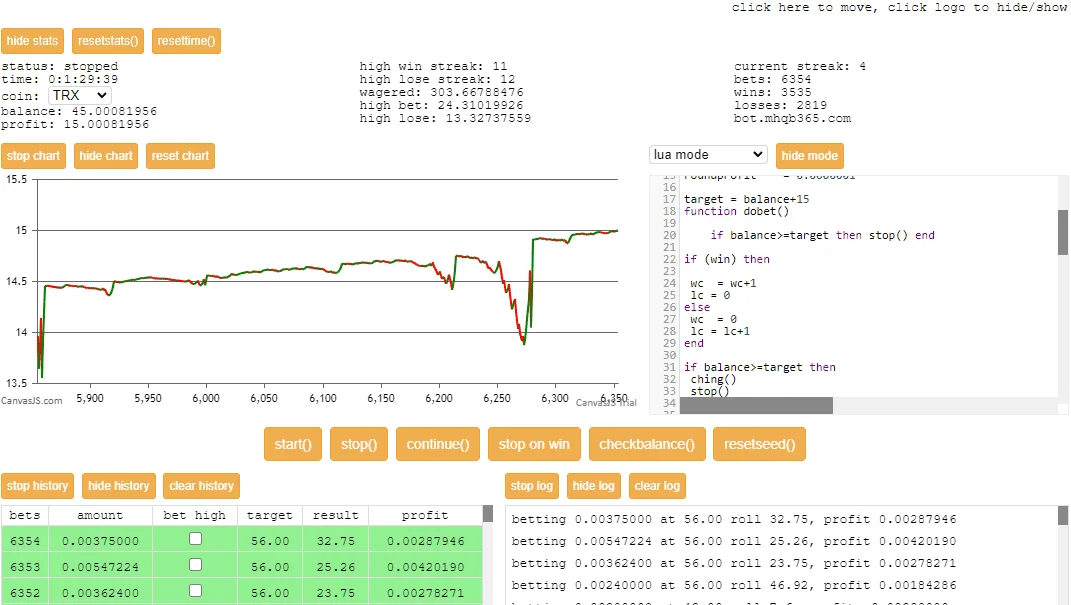Open the lua mode dropdown

pyautogui.click(x=708, y=155)
